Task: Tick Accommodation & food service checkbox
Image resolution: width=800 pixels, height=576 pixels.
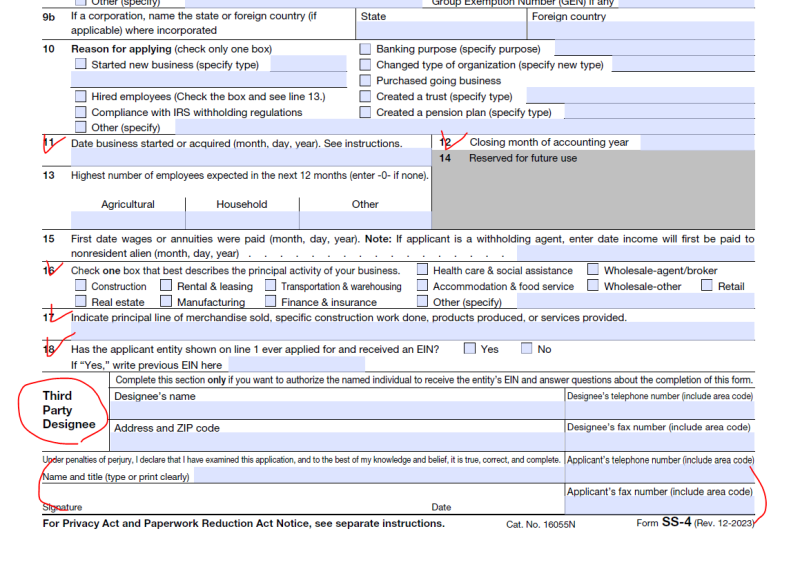Action: [422, 285]
